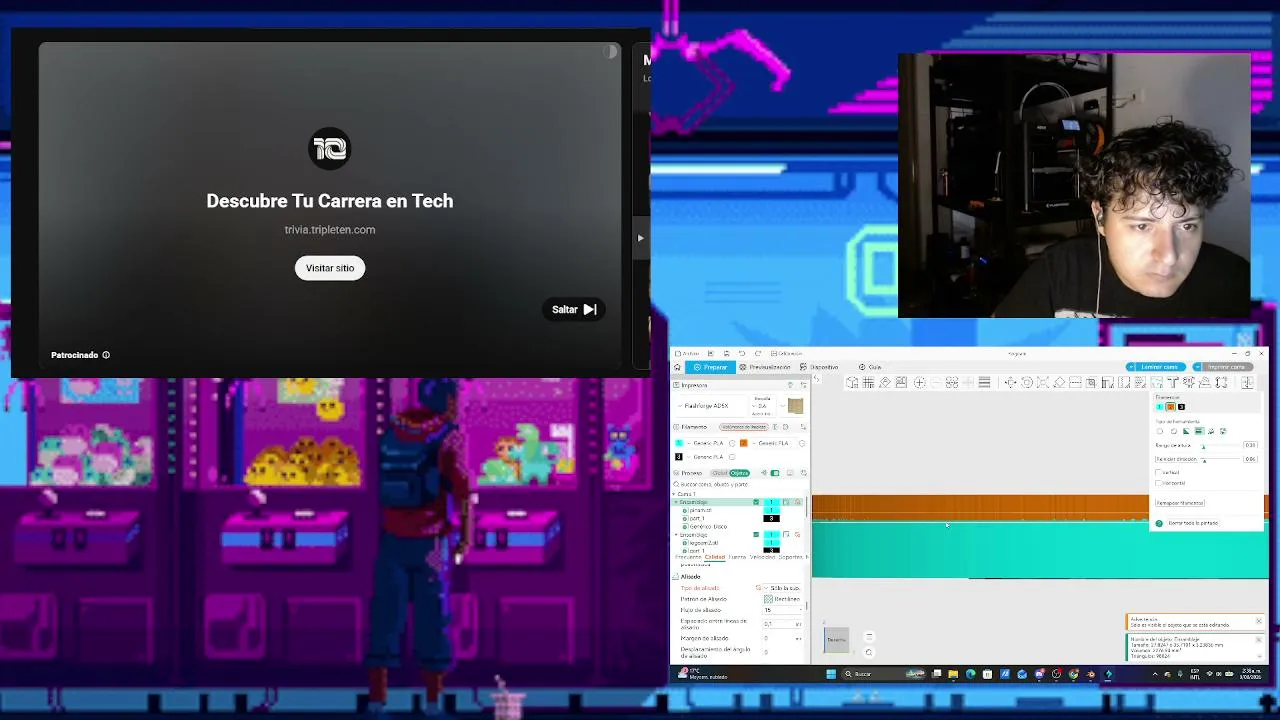Select the Cut tool in the toolbar
This screenshot has width=1280, height=720.
pyautogui.click(x=1075, y=382)
